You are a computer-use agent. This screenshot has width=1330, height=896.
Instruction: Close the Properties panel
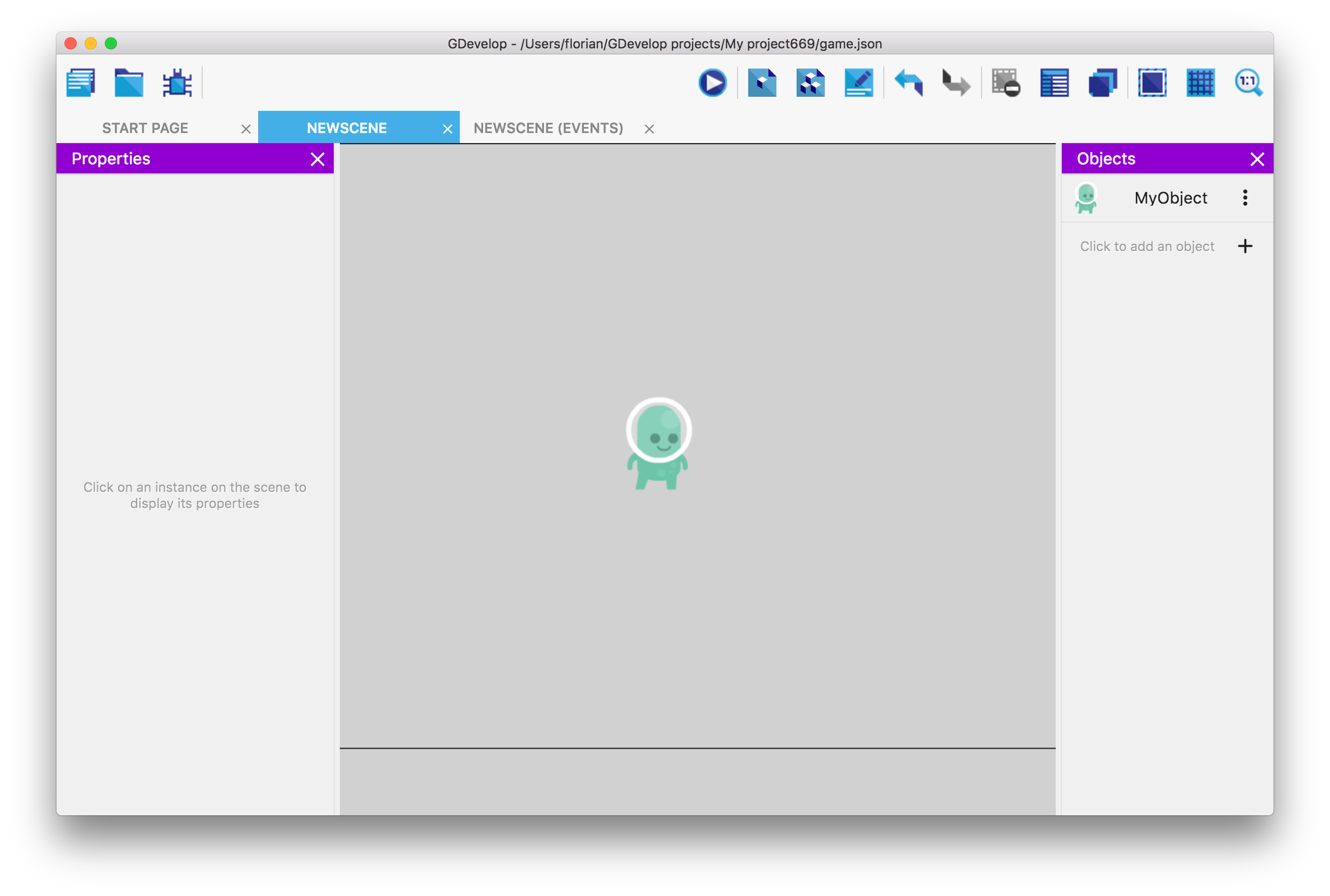click(x=318, y=159)
